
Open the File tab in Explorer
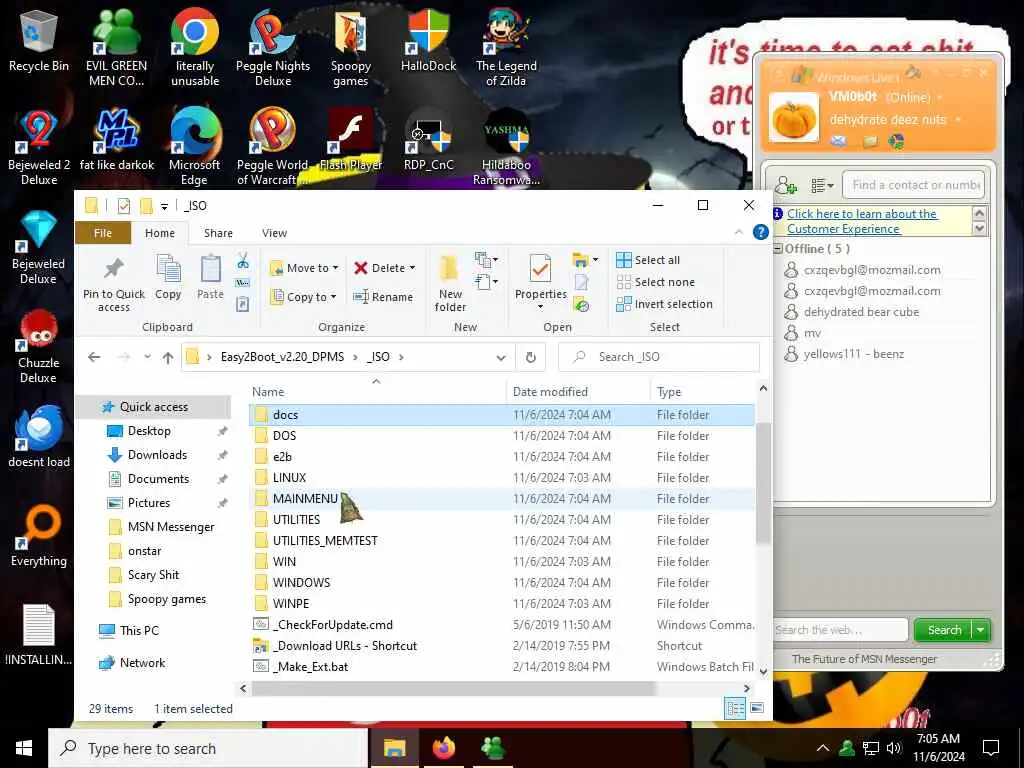pyautogui.click(x=103, y=233)
